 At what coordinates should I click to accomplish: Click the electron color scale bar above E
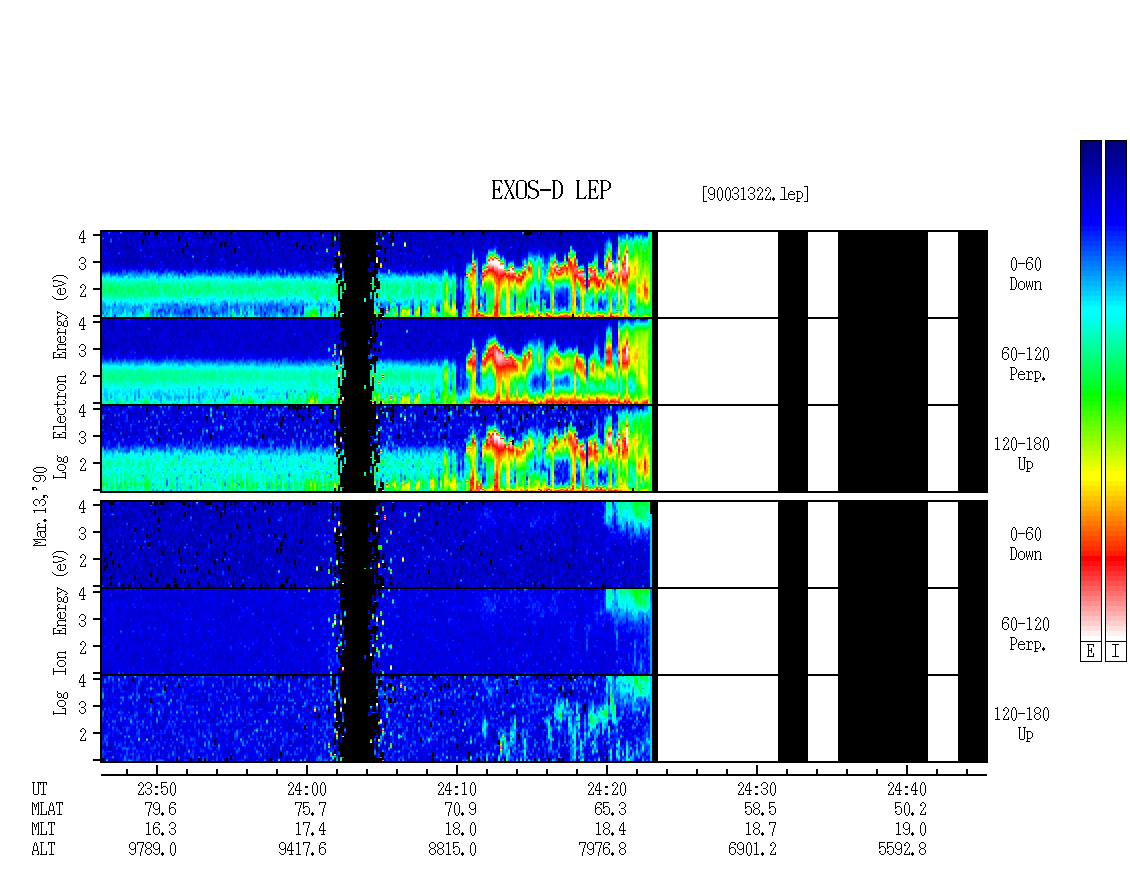coord(1090,390)
